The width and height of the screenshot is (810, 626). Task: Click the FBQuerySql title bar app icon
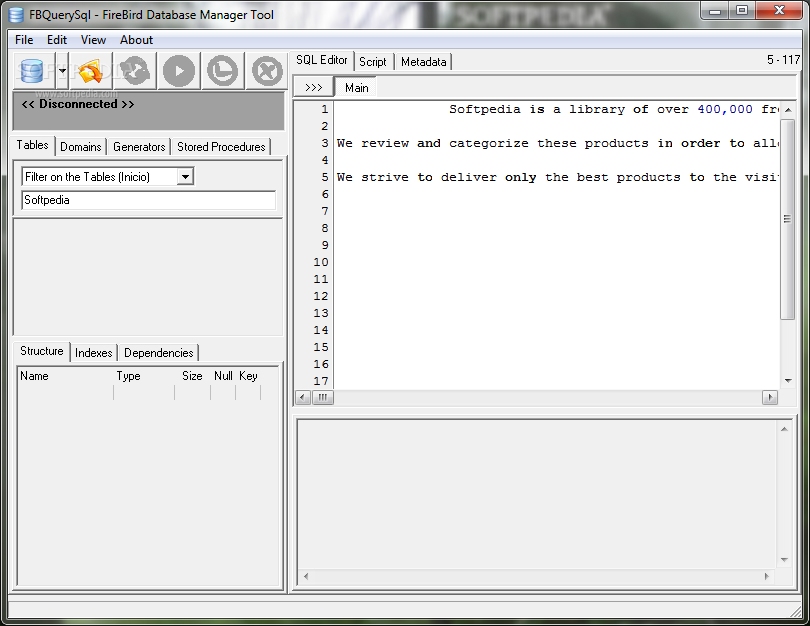17,15
